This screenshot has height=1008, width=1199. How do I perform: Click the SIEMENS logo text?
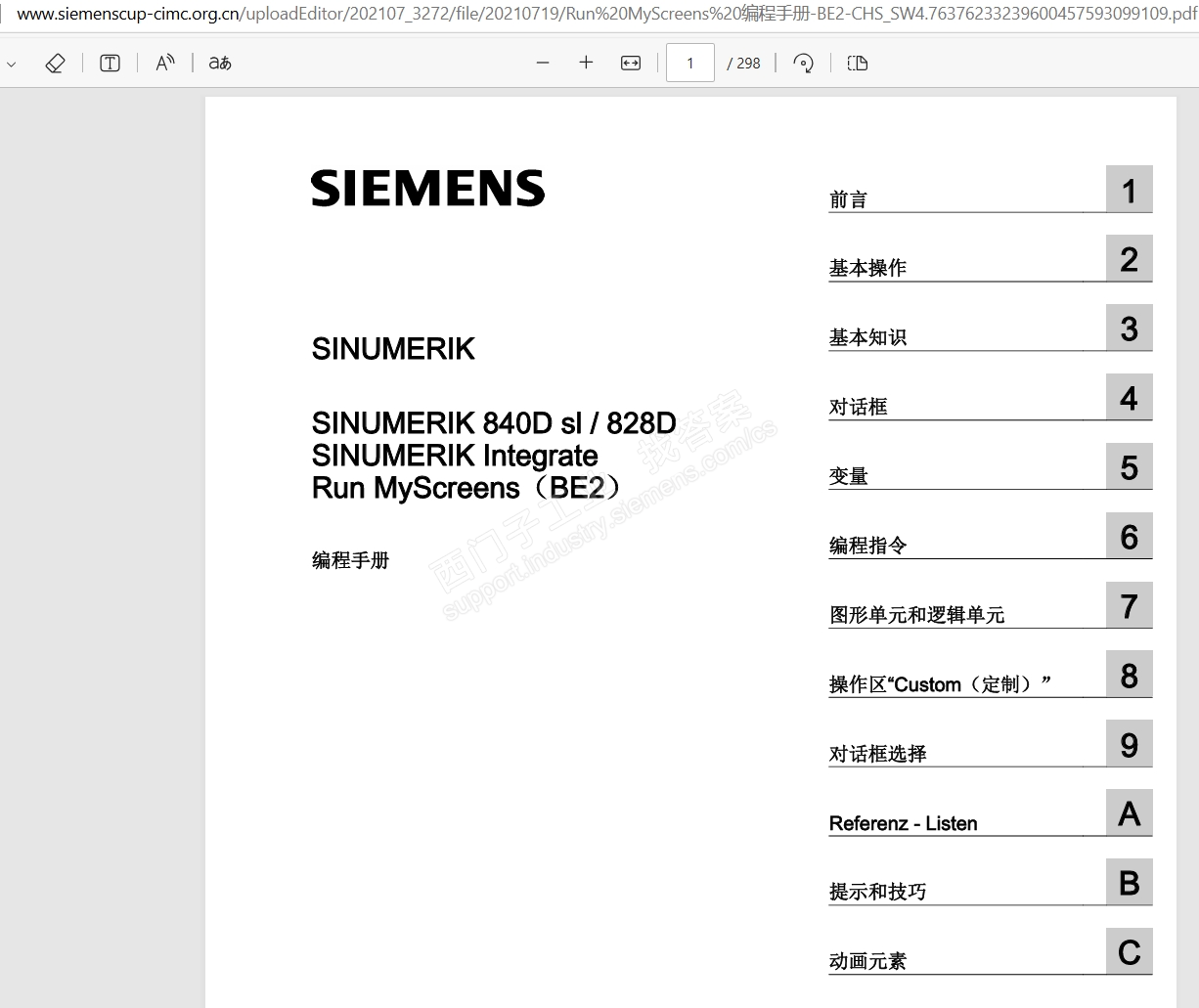point(428,189)
